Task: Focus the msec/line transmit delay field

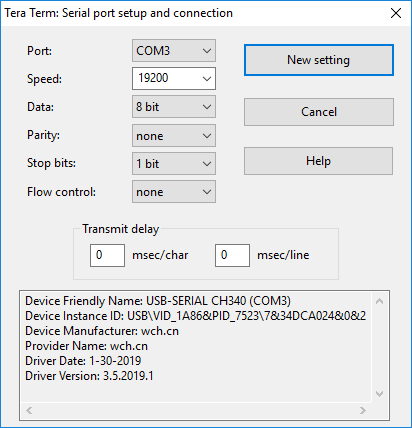Action: pos(232,255)
